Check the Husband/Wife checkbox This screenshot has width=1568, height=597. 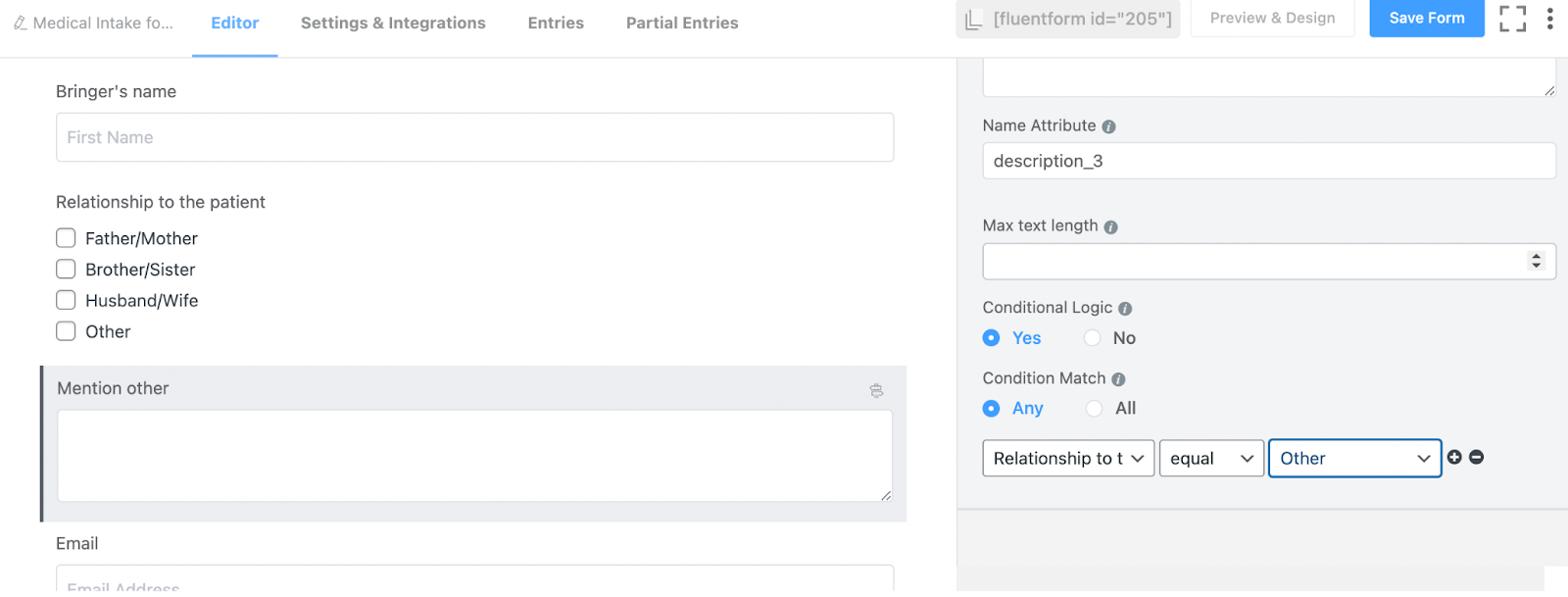tap(66, 300)
